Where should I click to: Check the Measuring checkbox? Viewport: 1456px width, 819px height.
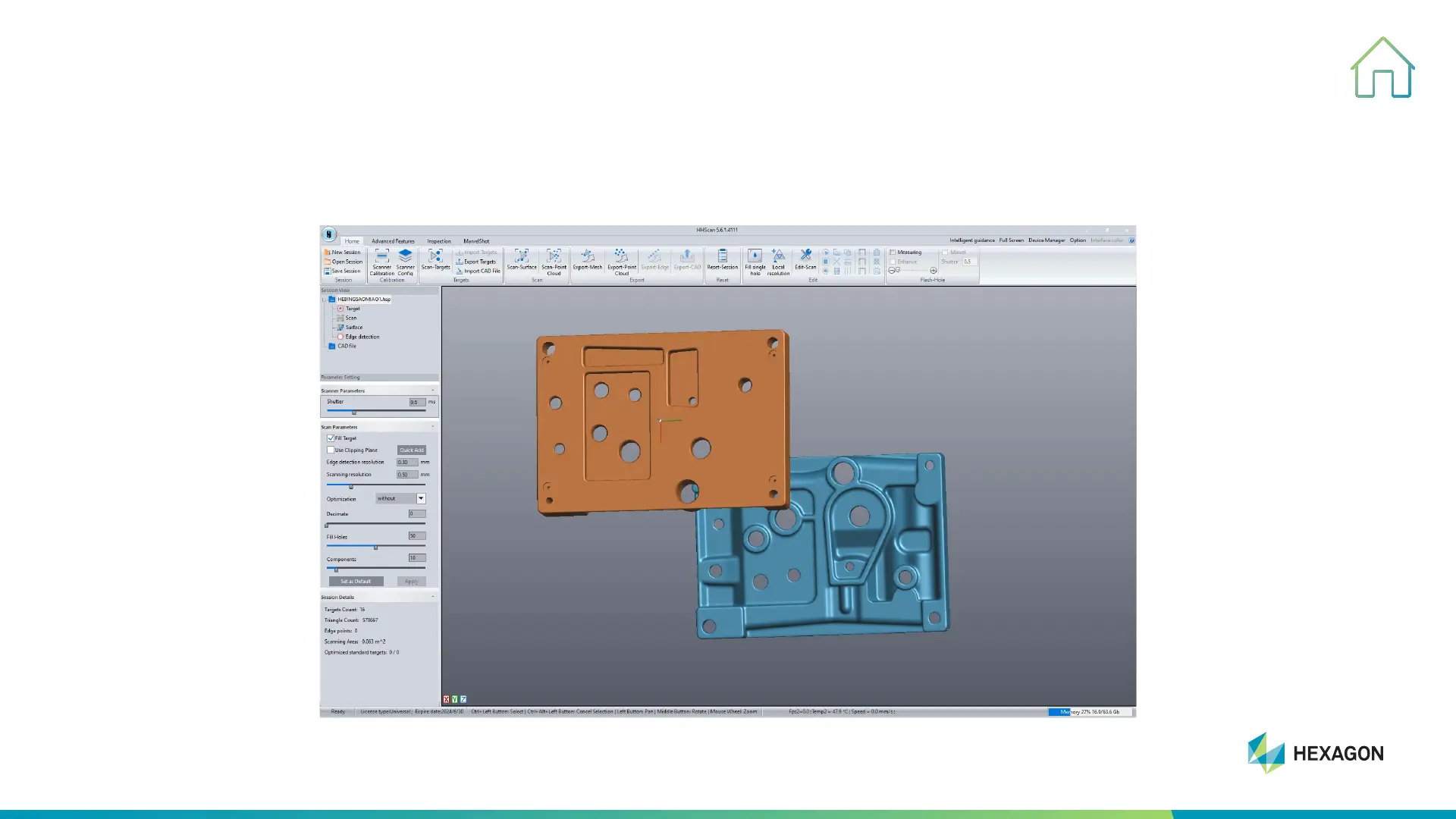coord(893,253)
